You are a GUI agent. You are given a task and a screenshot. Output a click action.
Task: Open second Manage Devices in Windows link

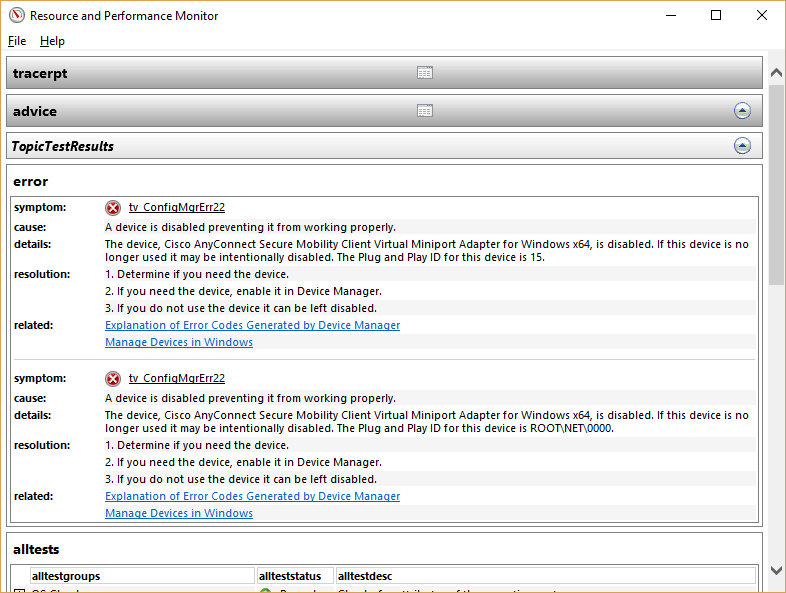click(179, 513)
